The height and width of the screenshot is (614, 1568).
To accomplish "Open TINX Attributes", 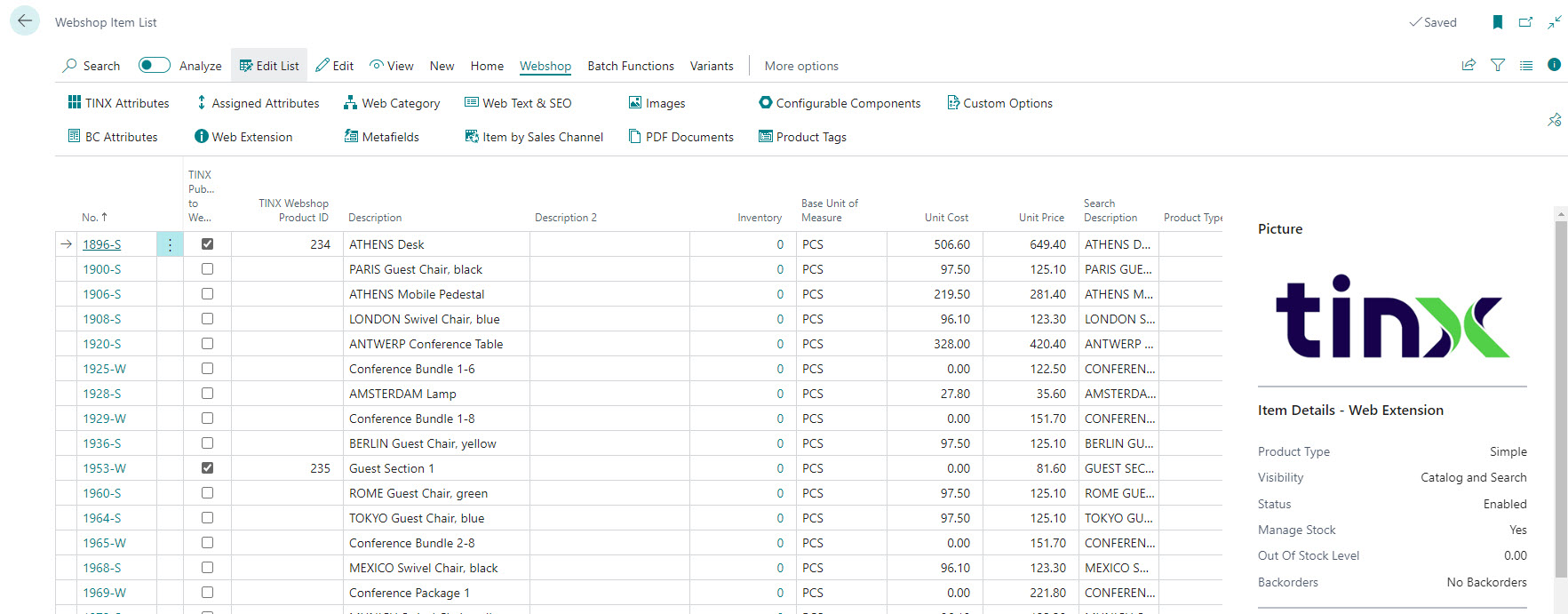I will click(118, 103).
